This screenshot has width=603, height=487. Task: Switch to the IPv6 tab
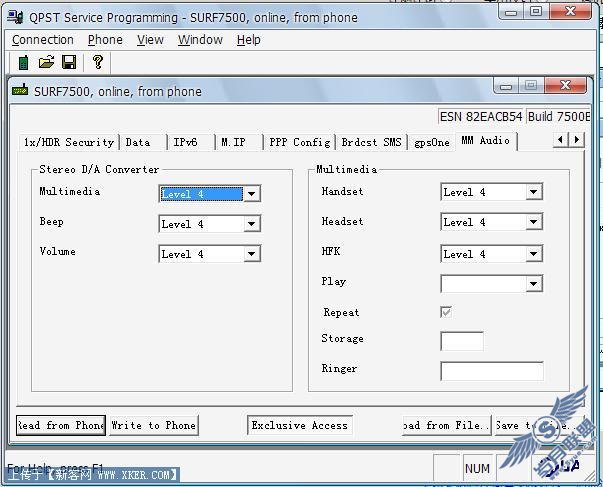[191, 142]
